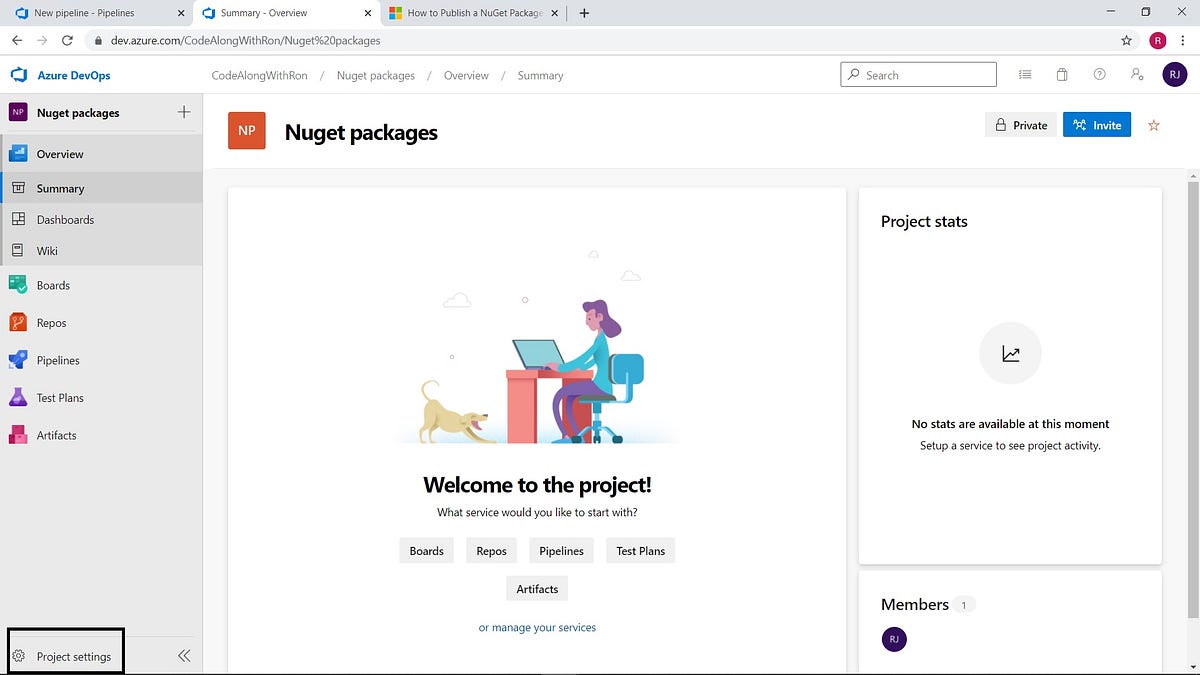Image resolution: width=1200 pixels, height=675 pixels.
Task: Close the How to Publish a NuGet tab
Action: [556, 13]
